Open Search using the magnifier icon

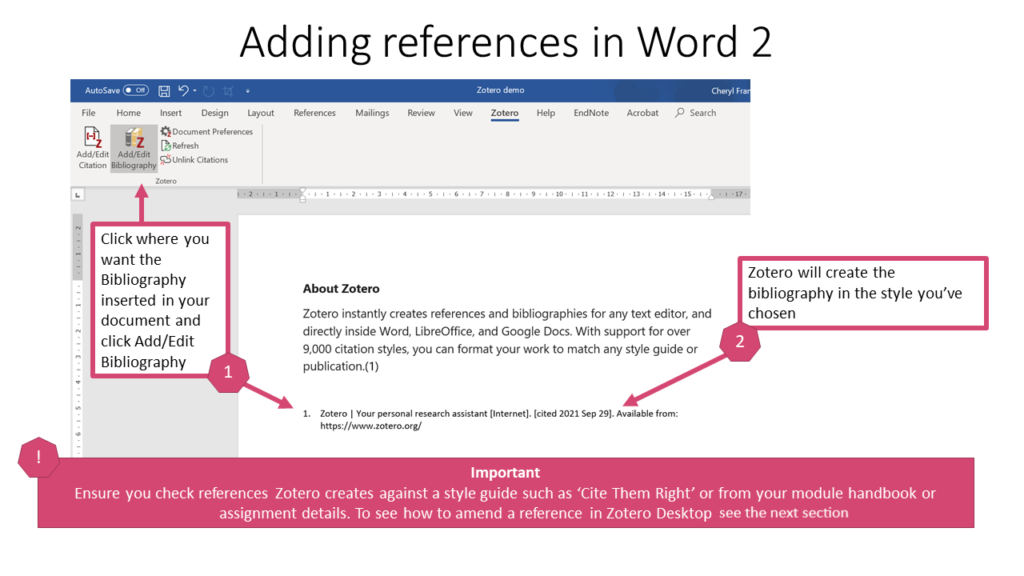click(682, 113)
